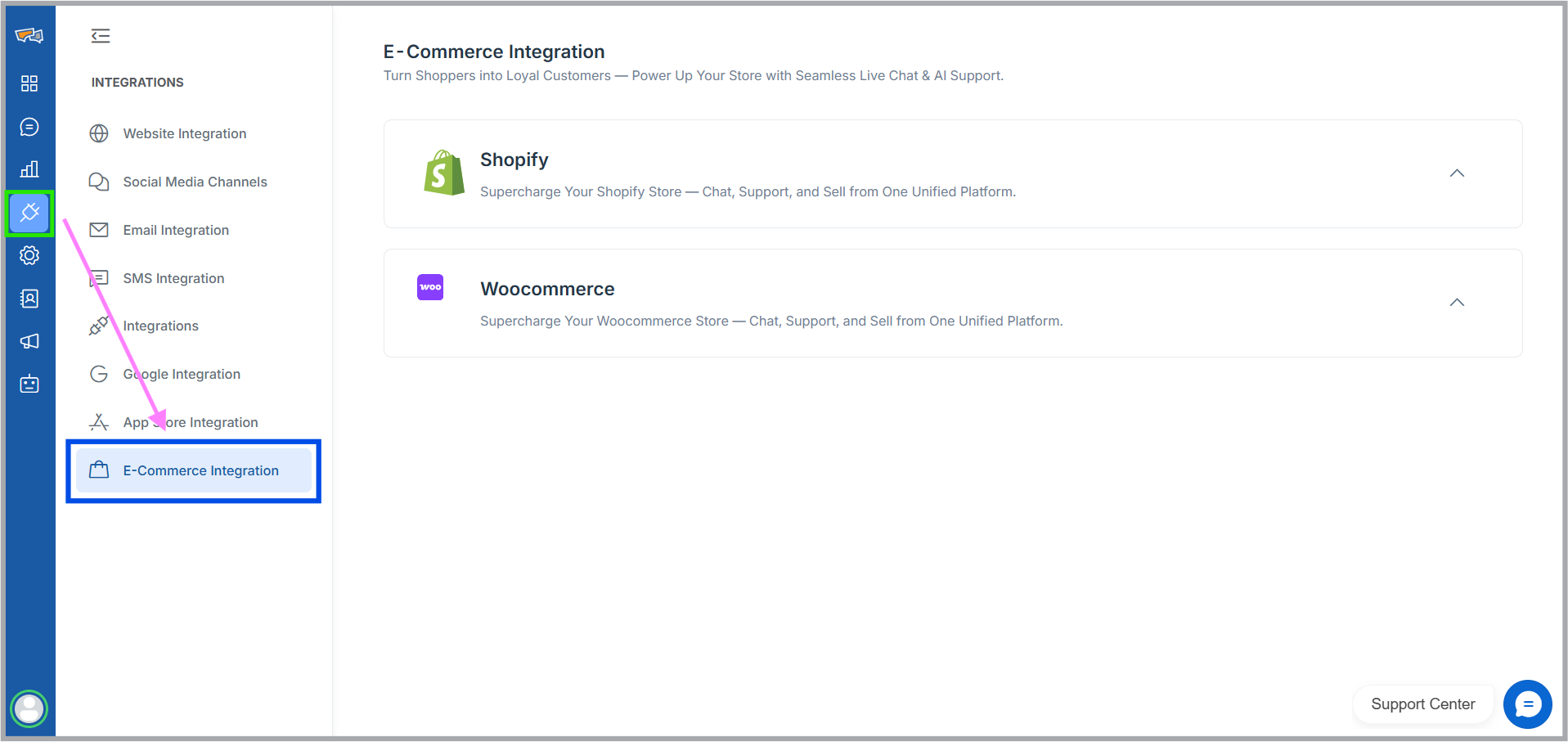
Task: Select Google Integration
Action: click(181, 374)
